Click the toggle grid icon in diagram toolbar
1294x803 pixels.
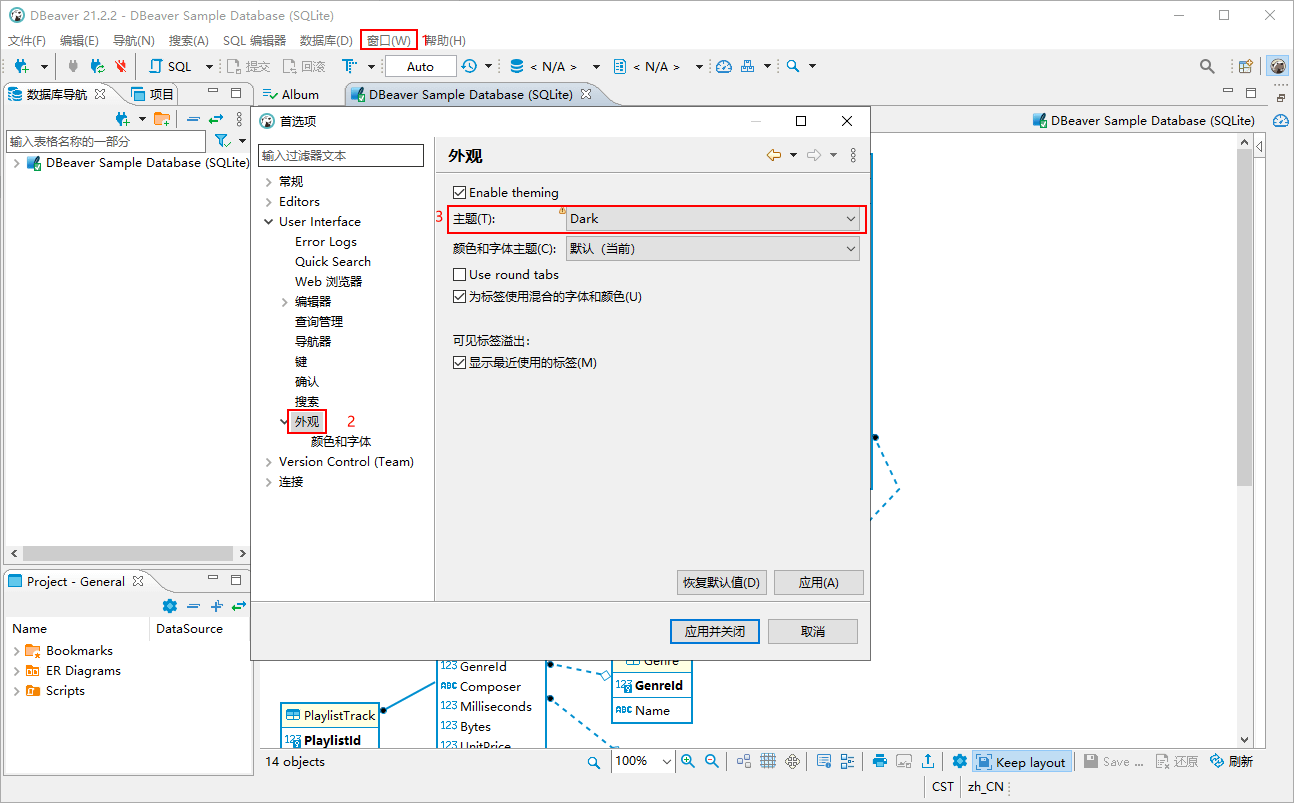tap(768, 761)
